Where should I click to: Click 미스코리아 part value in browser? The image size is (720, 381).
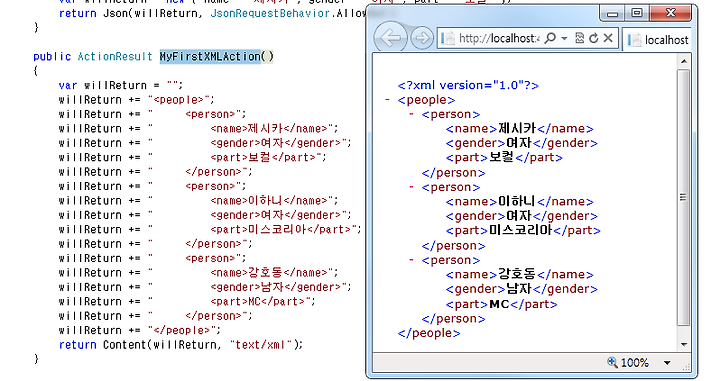point(520,230)
